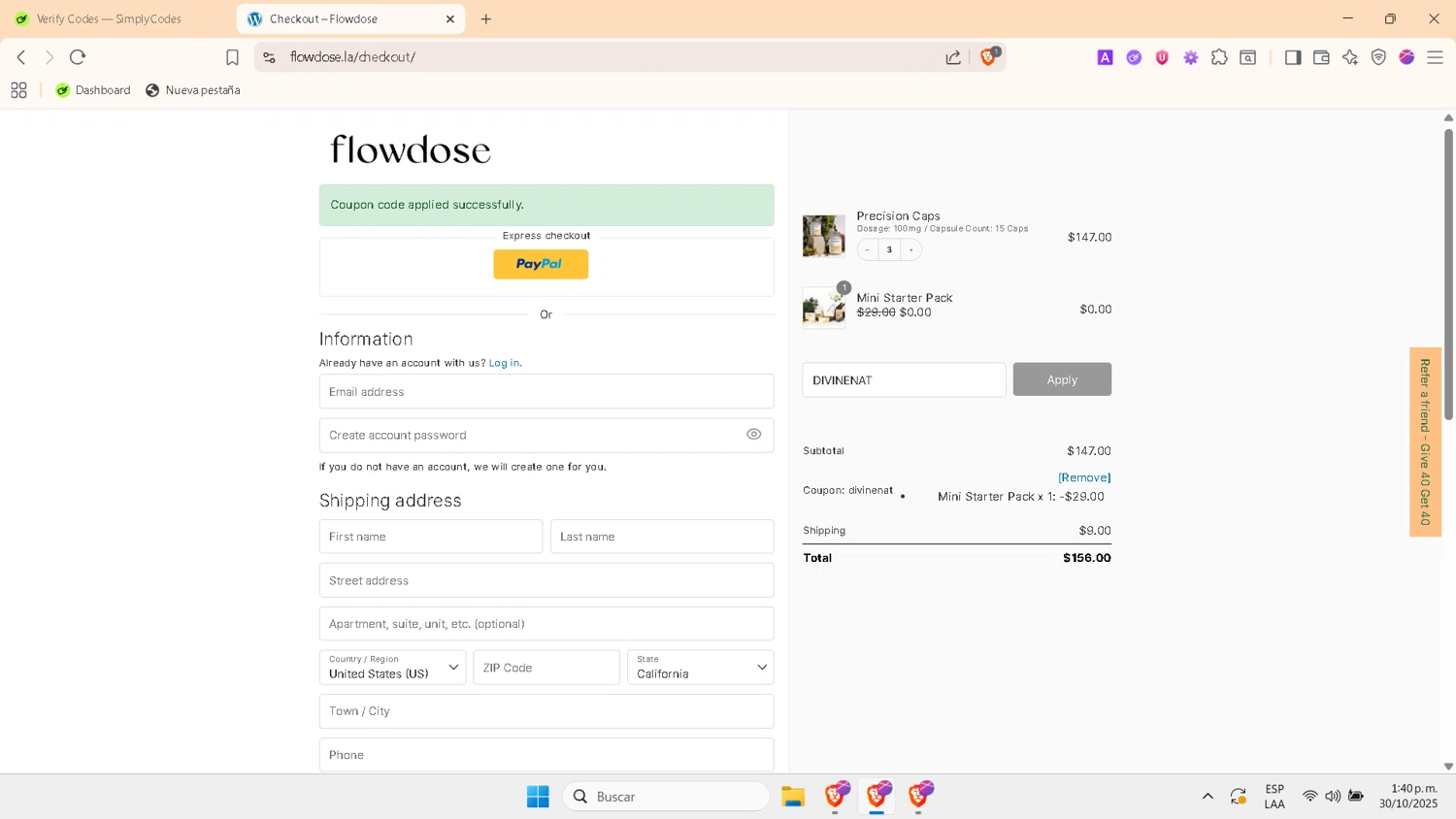Show hidden system tray icons
This screenshot has width=1456, height=819.
(1208, 797)
